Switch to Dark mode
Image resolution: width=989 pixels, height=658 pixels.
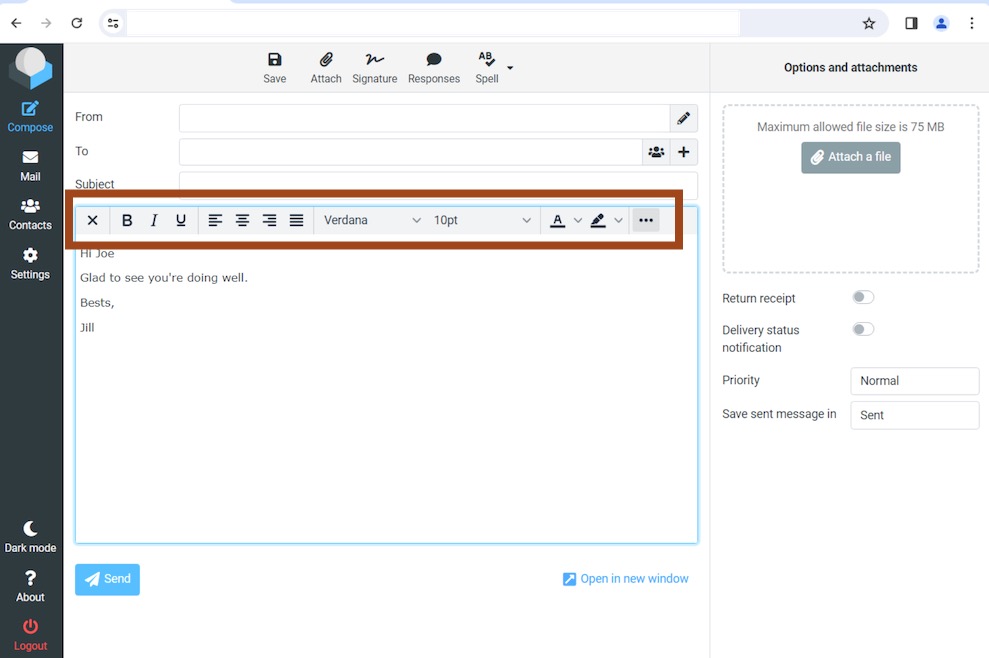30,536
